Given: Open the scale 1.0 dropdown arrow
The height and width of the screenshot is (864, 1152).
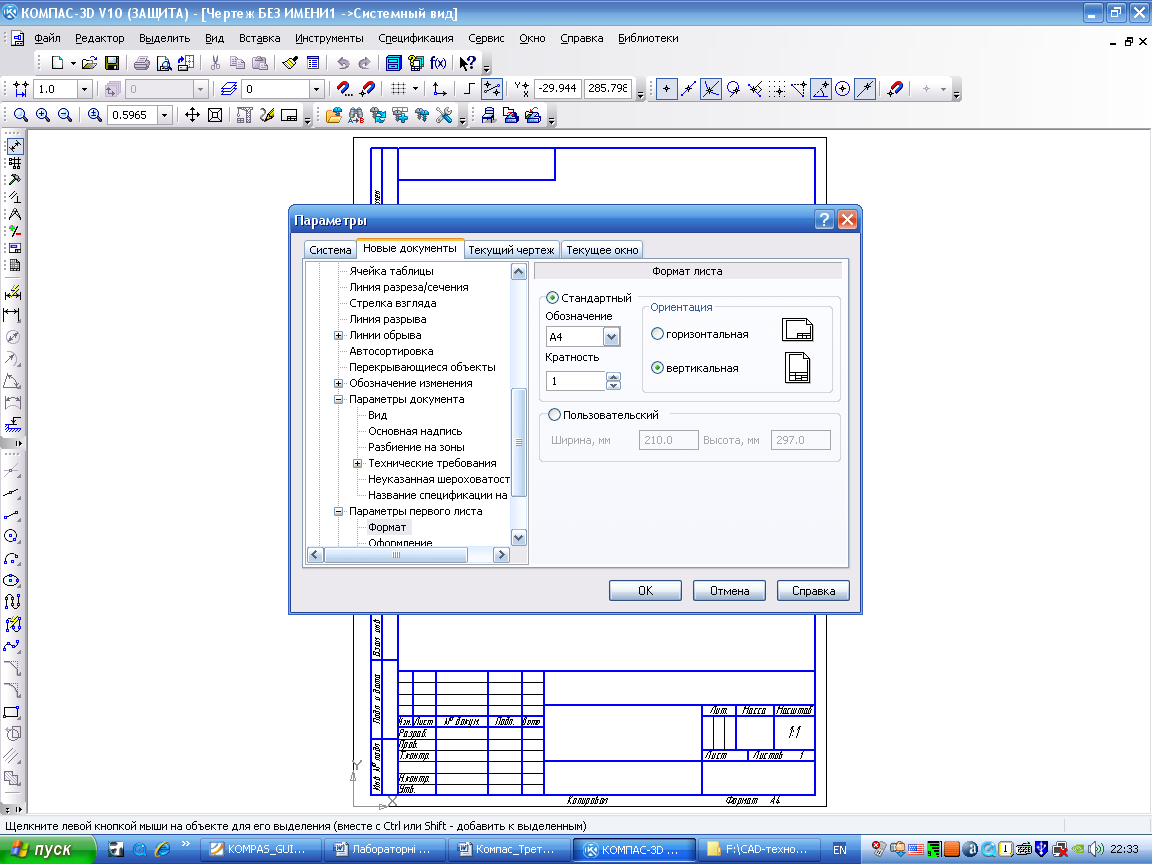Looking at the screenshot, I should [84, 89].
